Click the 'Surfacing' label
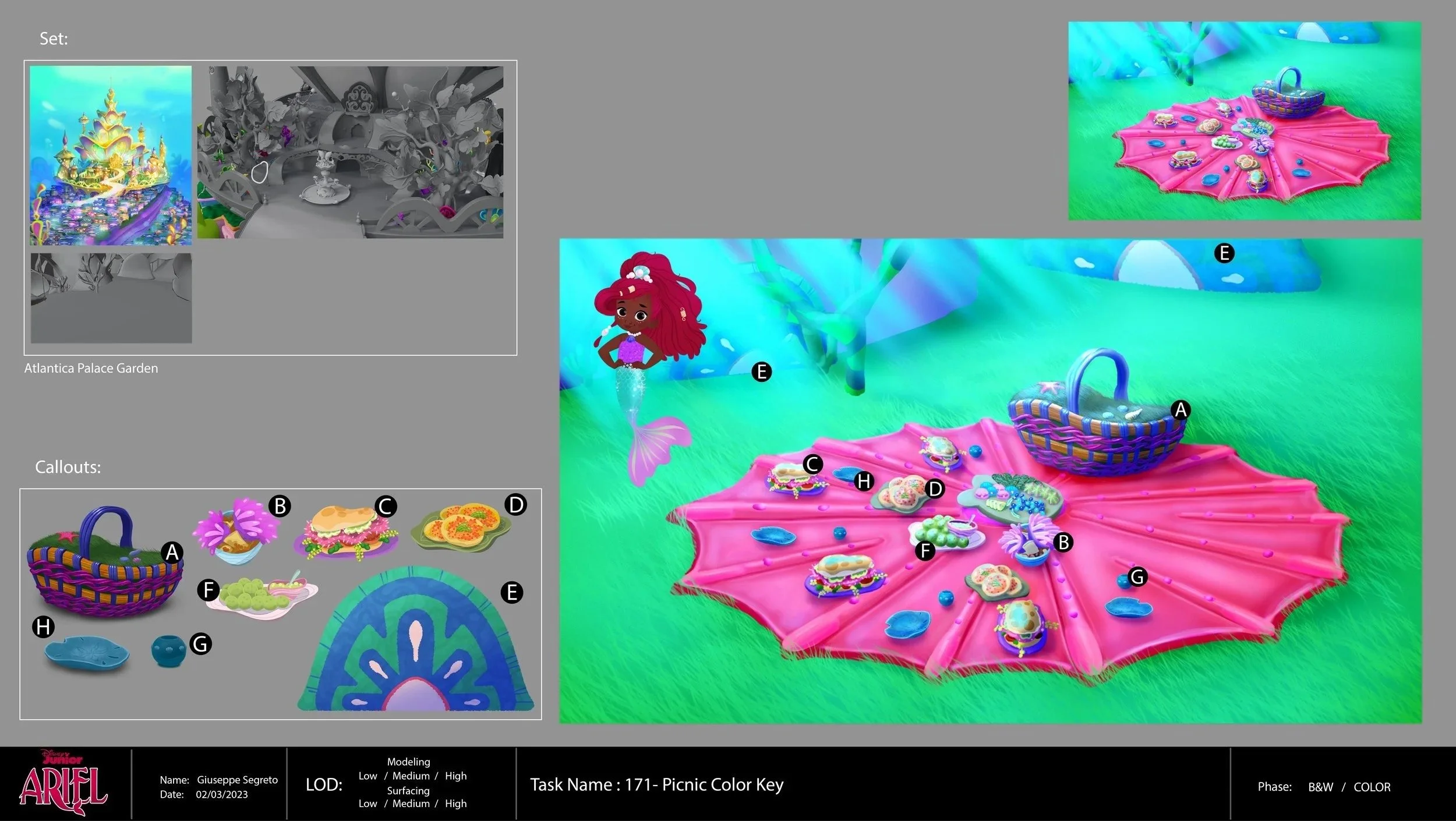Viewport: 1456px width, 821px height. tap(408, 790)
